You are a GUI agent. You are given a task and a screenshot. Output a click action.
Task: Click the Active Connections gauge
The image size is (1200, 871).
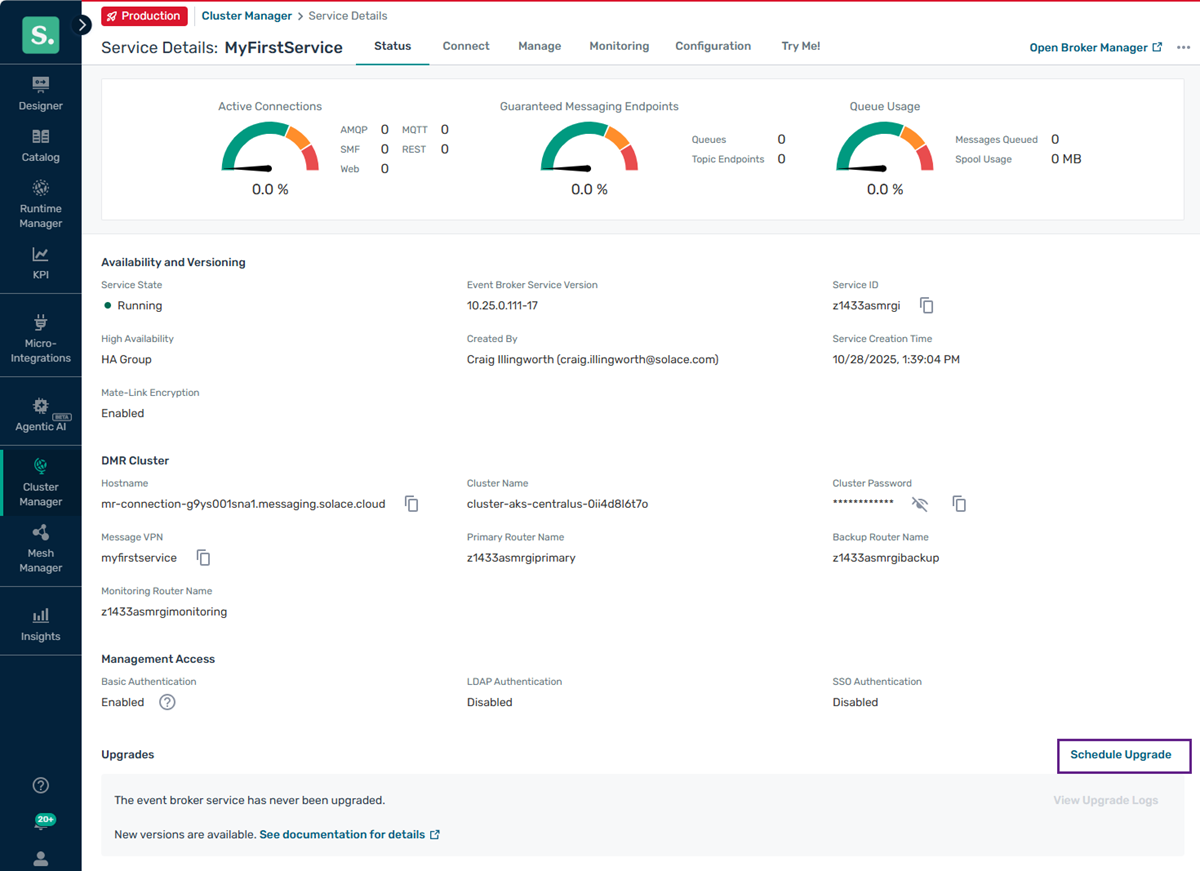[269, 148]
